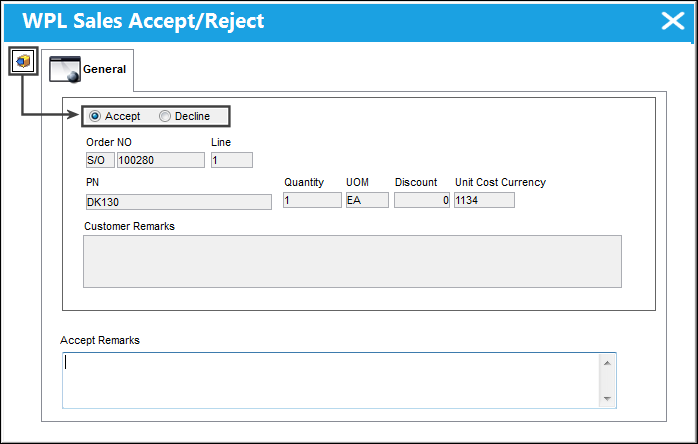This screenshot has width=698, height=444.
Task: Click the Quantity label
Action: (304, 182)
